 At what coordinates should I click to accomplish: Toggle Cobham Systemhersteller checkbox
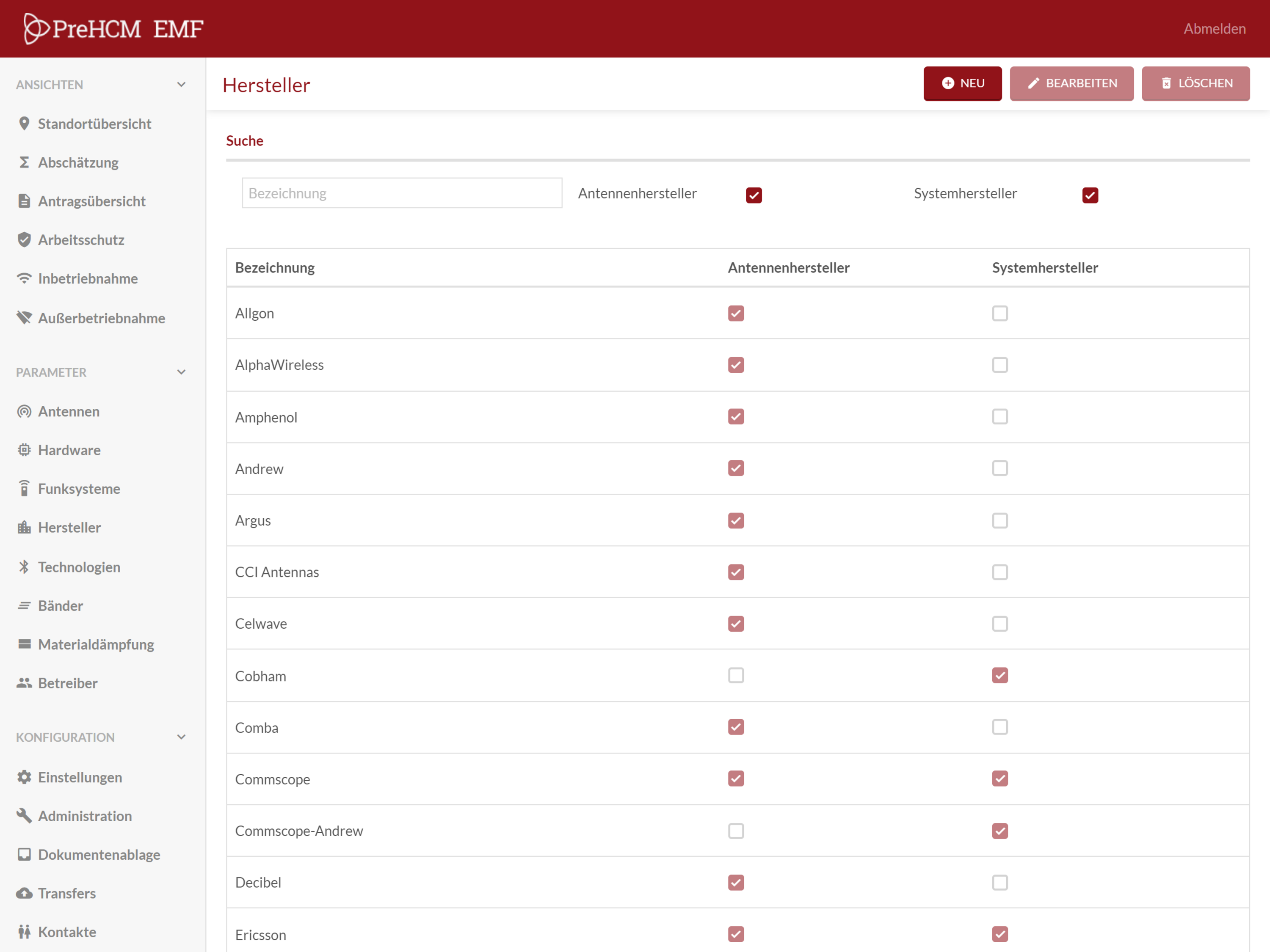pyautogui.click(x=999, y=675)
